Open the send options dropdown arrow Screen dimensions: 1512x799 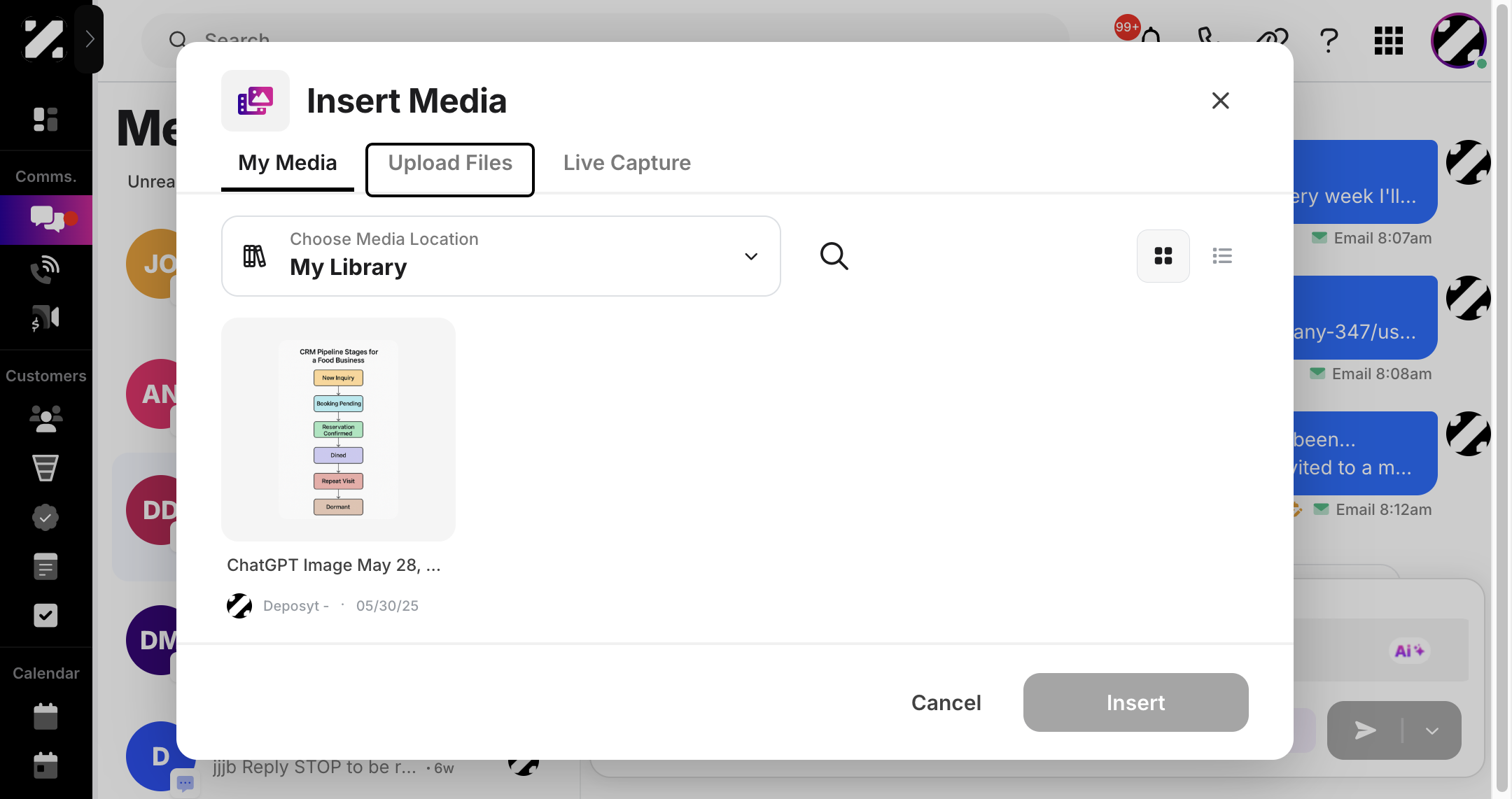pyautogui.click(x=1432, y=730)
